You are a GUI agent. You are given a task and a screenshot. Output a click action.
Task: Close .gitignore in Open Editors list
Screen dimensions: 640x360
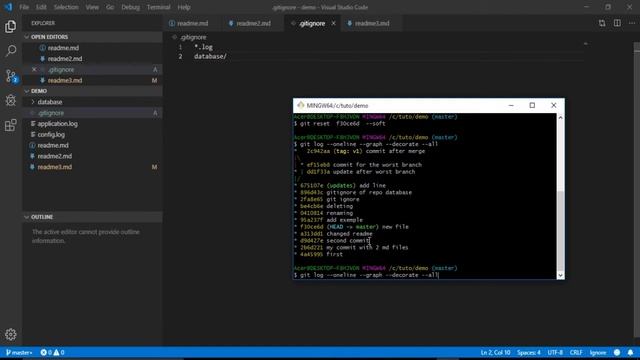pyautogui.click(x=34, y=69)
